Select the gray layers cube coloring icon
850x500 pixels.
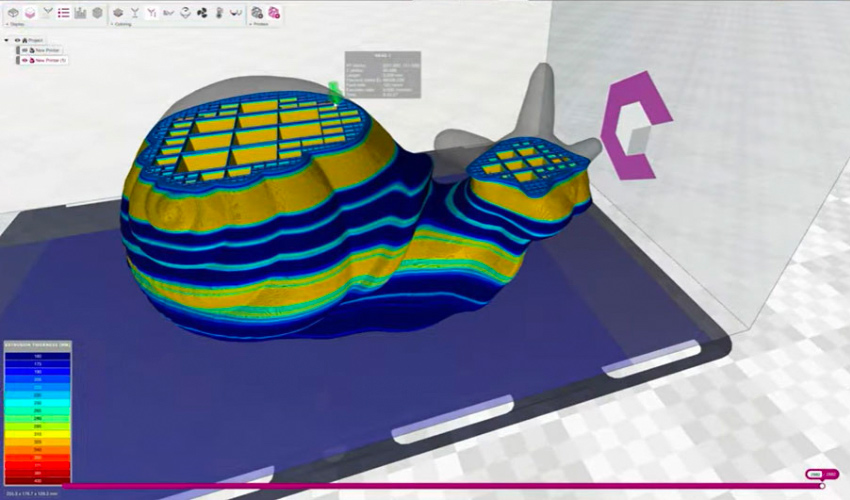click(118, 12)
